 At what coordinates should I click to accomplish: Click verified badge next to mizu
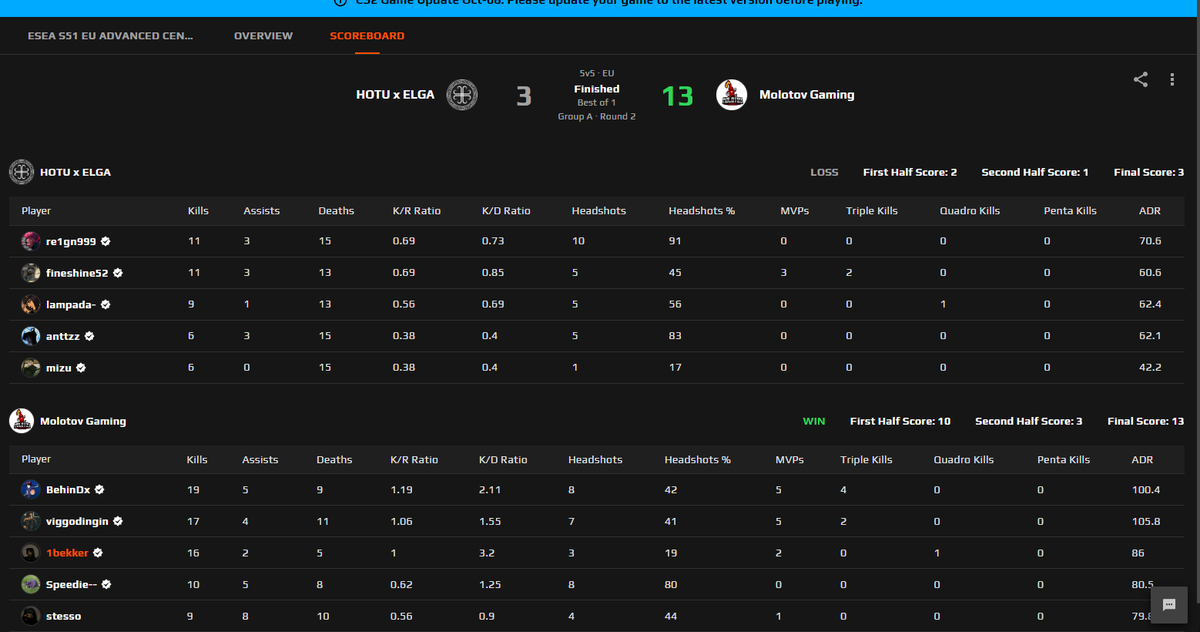pos(81,368)
